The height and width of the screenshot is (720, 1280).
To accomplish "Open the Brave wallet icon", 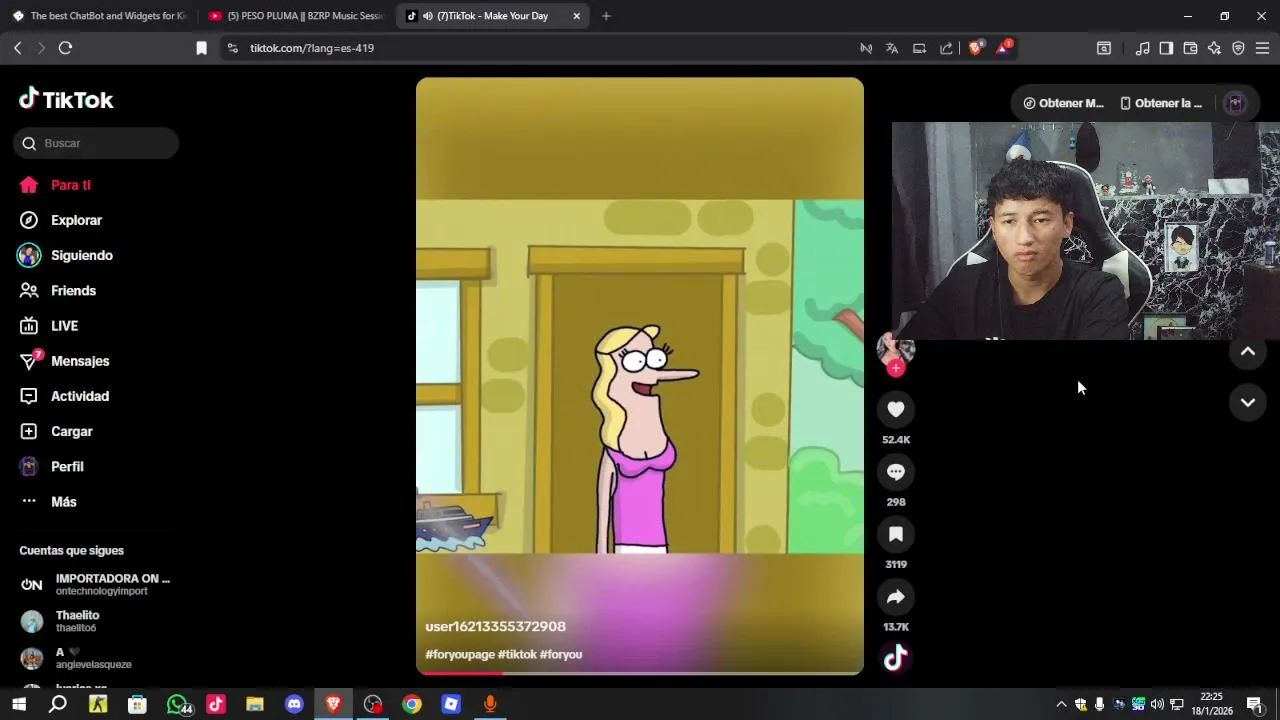I will point(1190,48).
